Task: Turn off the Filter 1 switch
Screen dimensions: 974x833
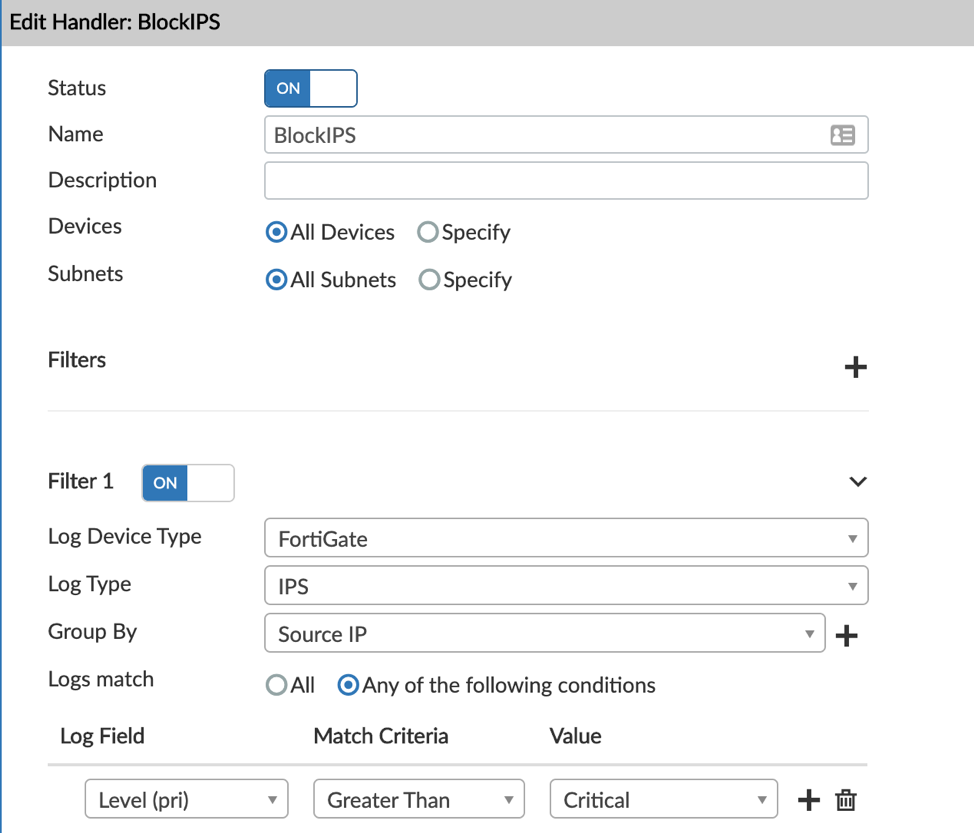Action: click(188, 482)
